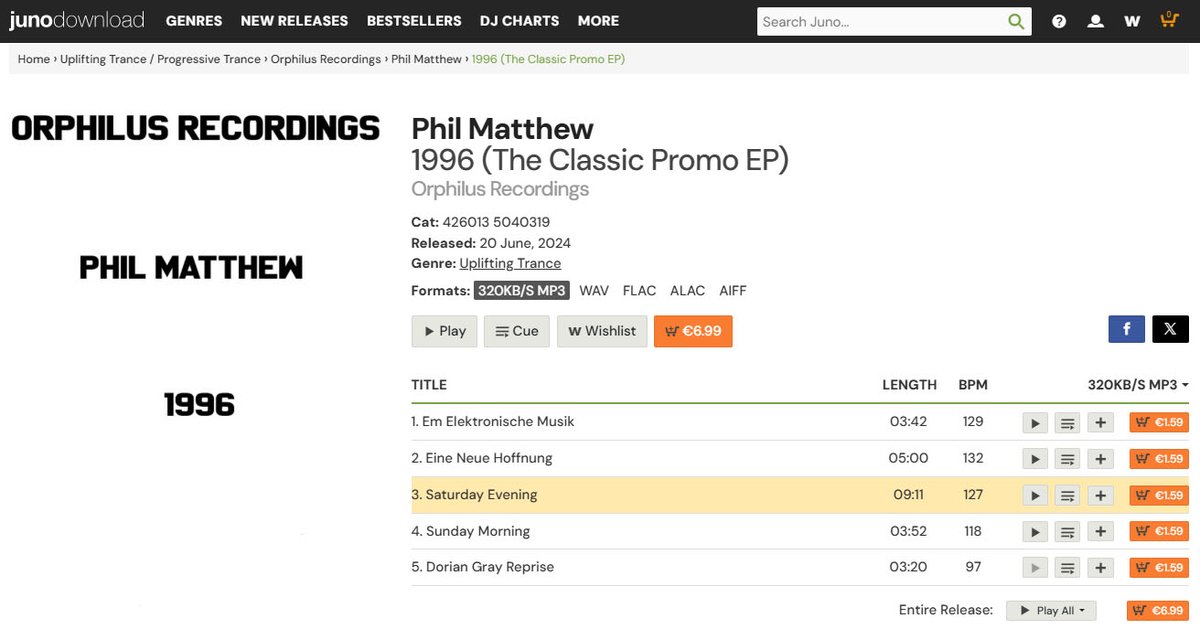Focus the Search Juno input field

click(880, 21)
